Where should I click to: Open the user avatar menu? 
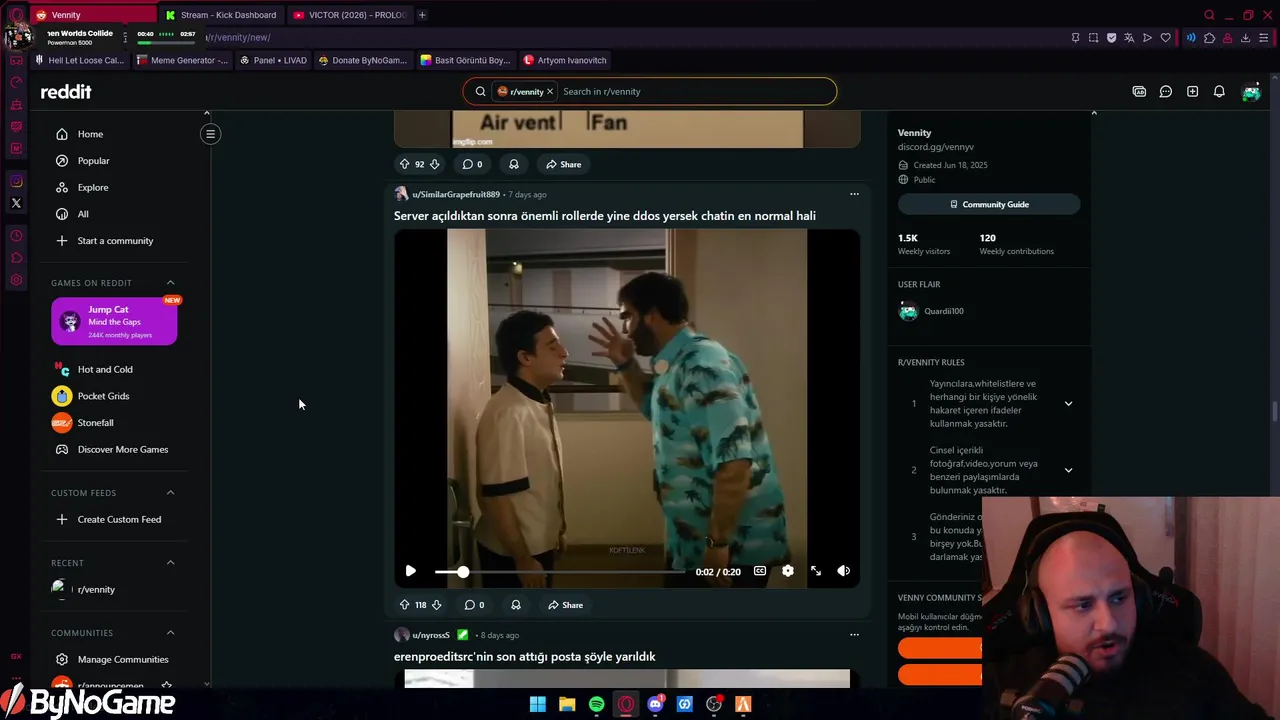pyautogui.click(x=1251, y=92)
